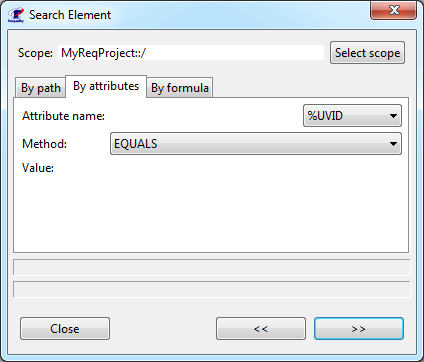
Task: Close the Search Element window with X
Action: coord(394,10)
